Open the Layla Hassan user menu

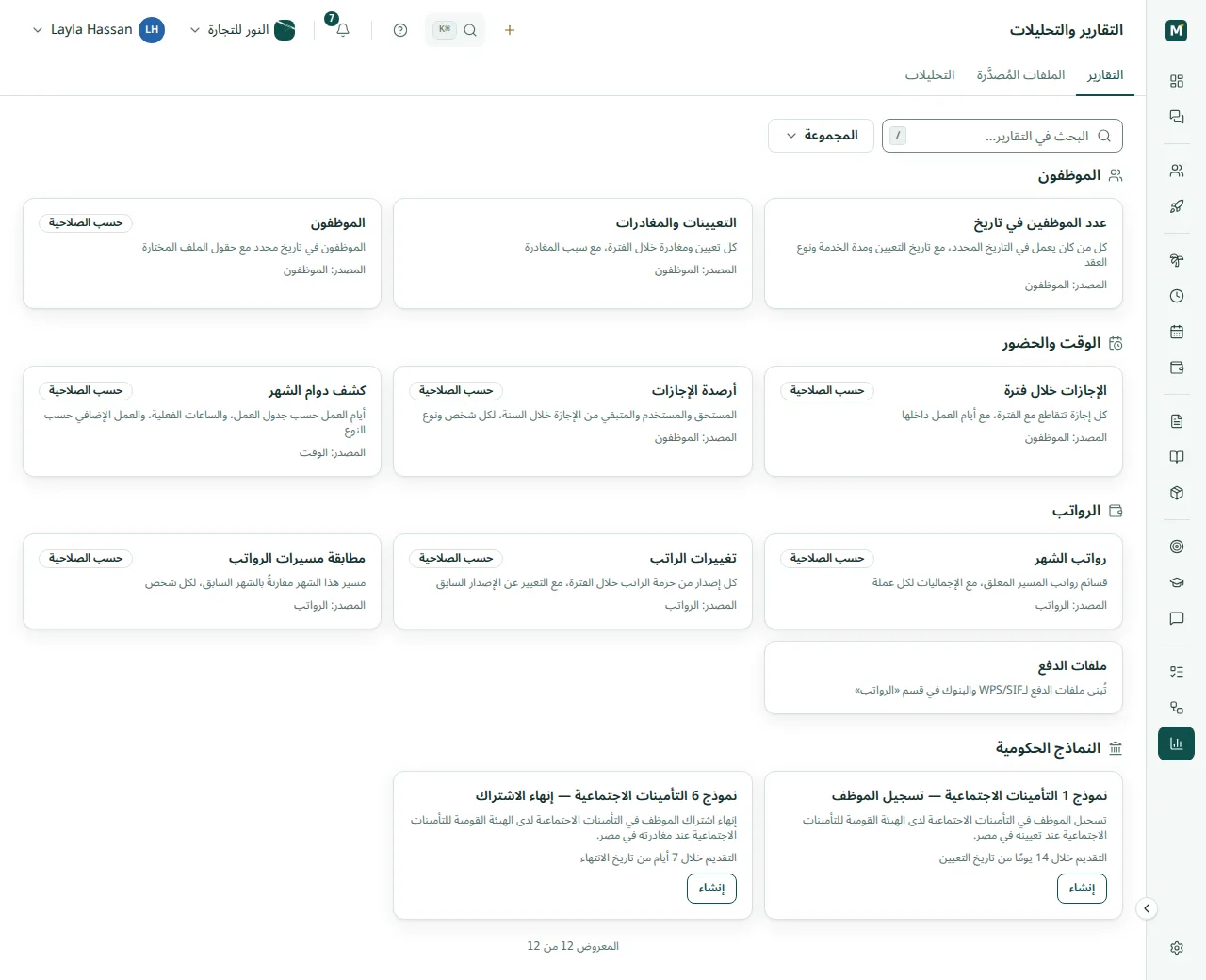click(x=98, y=30)
